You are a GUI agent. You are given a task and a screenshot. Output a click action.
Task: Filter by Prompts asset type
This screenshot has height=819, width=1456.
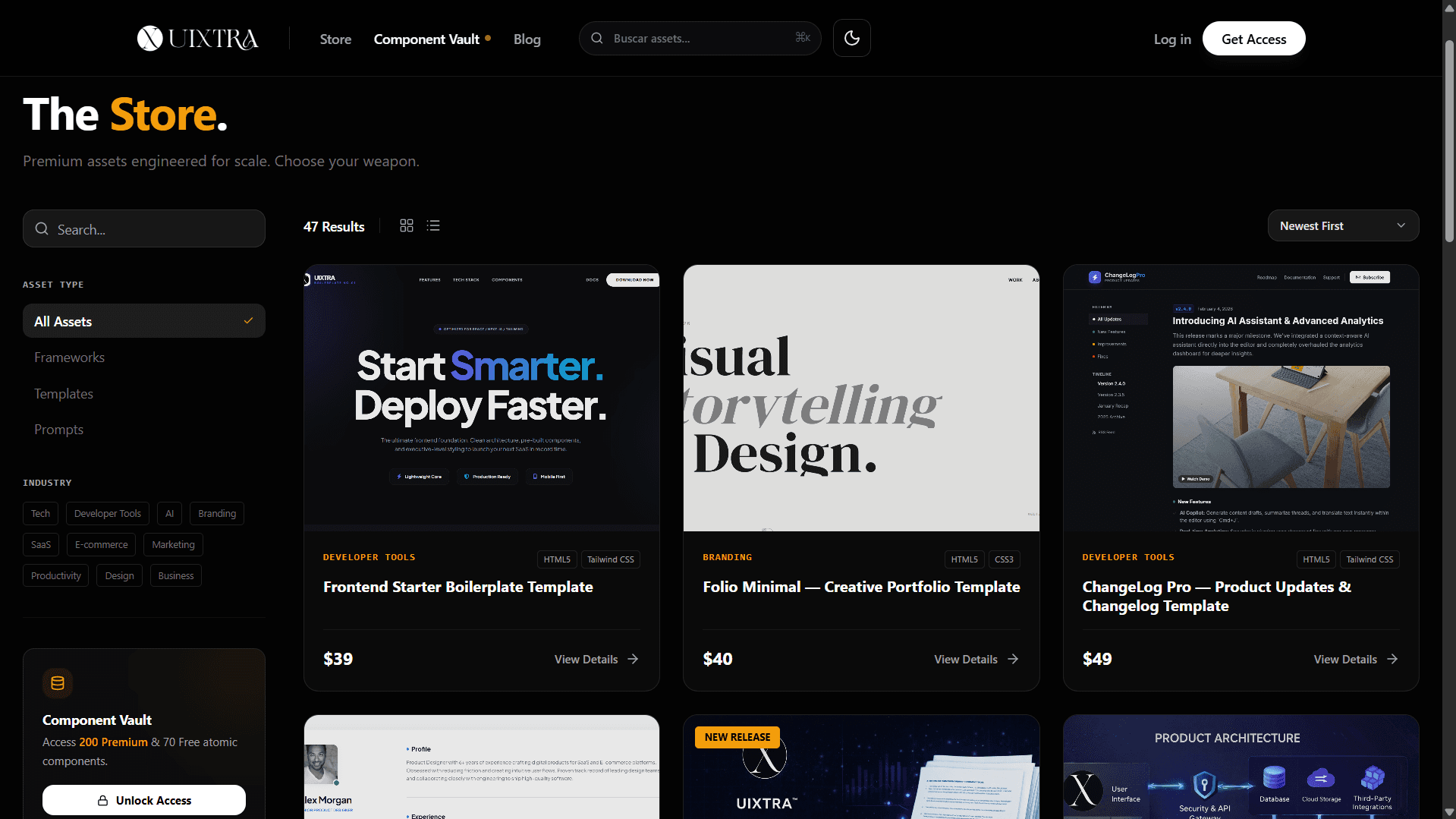click(58, 430)
